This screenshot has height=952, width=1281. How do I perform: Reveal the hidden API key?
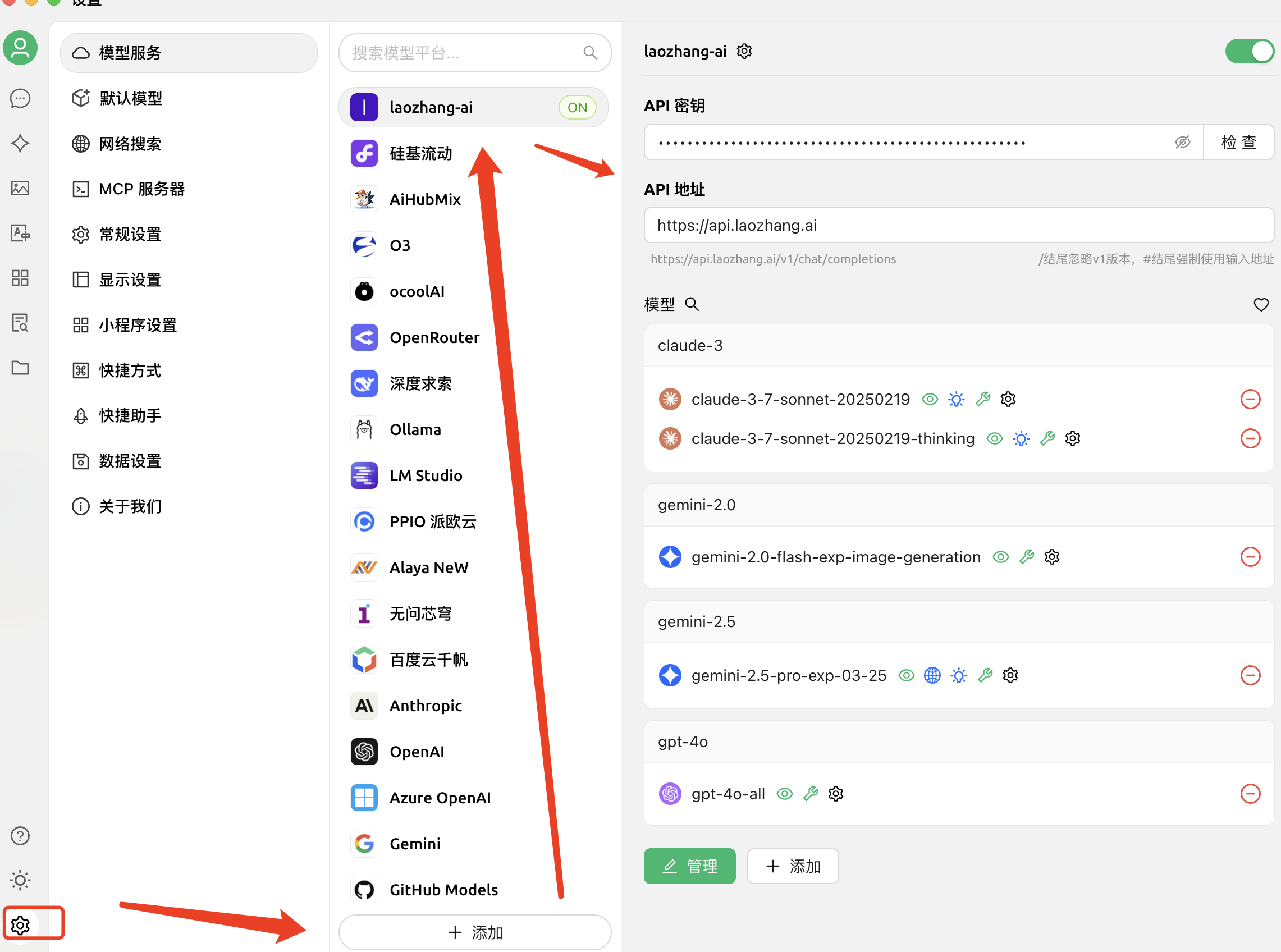[x=1182, y=142]
